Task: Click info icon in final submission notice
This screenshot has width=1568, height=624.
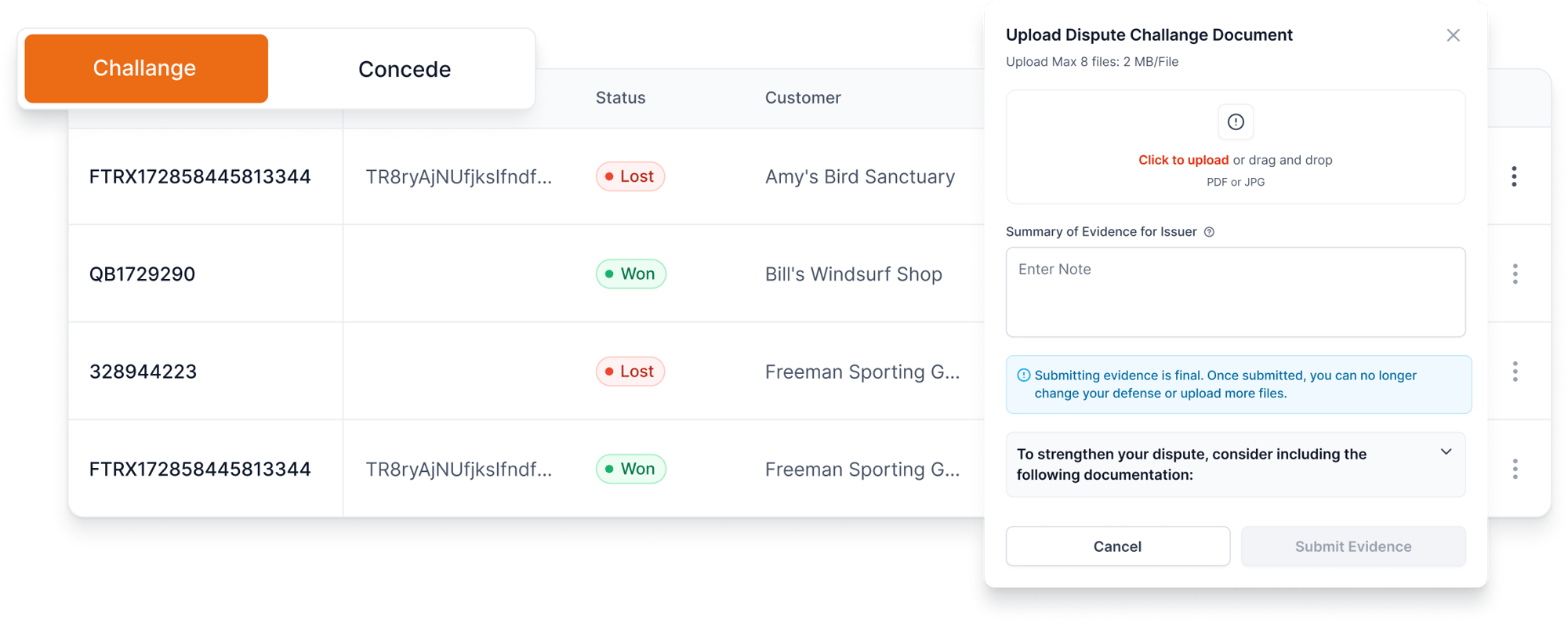Action: click(1023, 375)
